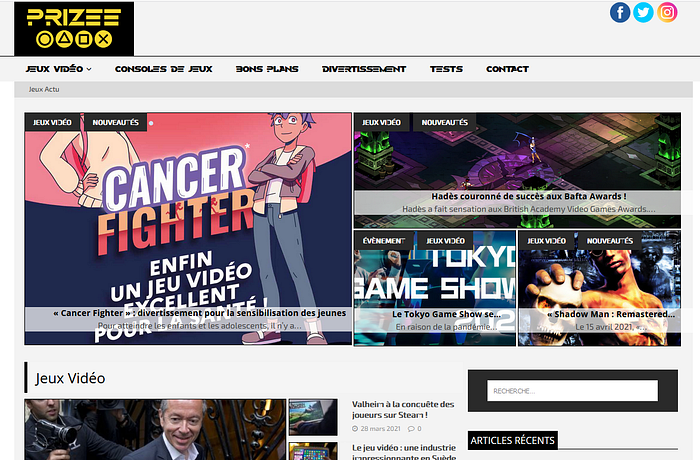700x460 pixels.
Task: Click the Articles Récents widget heading
Action: click(x=512, y=441)
